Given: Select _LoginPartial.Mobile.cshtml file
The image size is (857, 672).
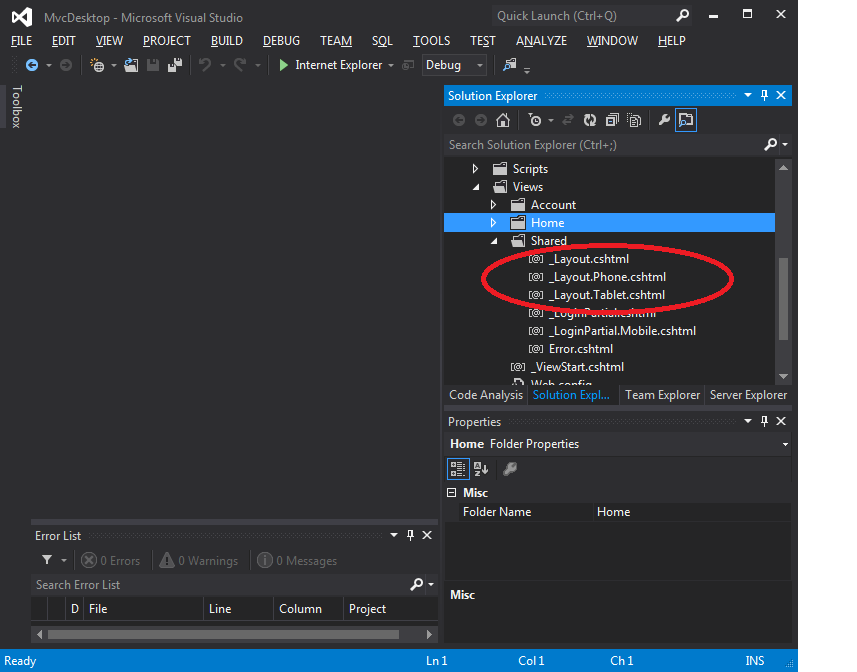Looking at the screenshot, I should pos(622,331).
